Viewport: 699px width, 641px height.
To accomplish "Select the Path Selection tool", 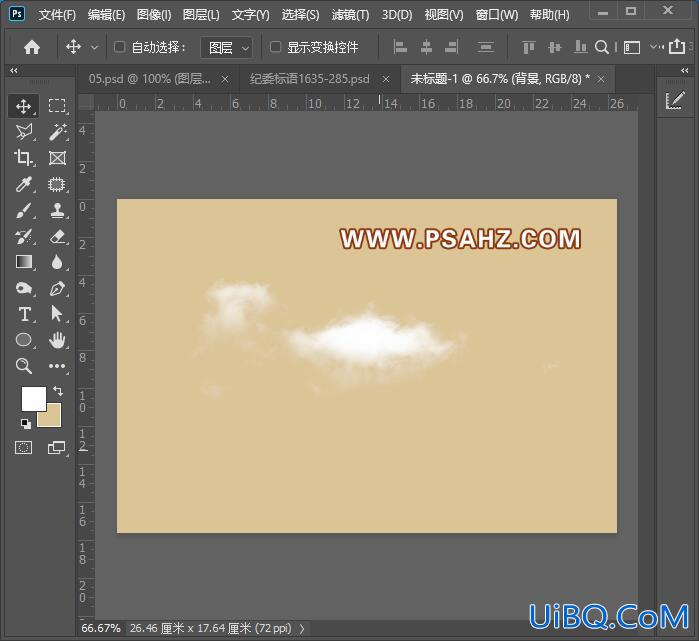I will (x=57, y=314).
